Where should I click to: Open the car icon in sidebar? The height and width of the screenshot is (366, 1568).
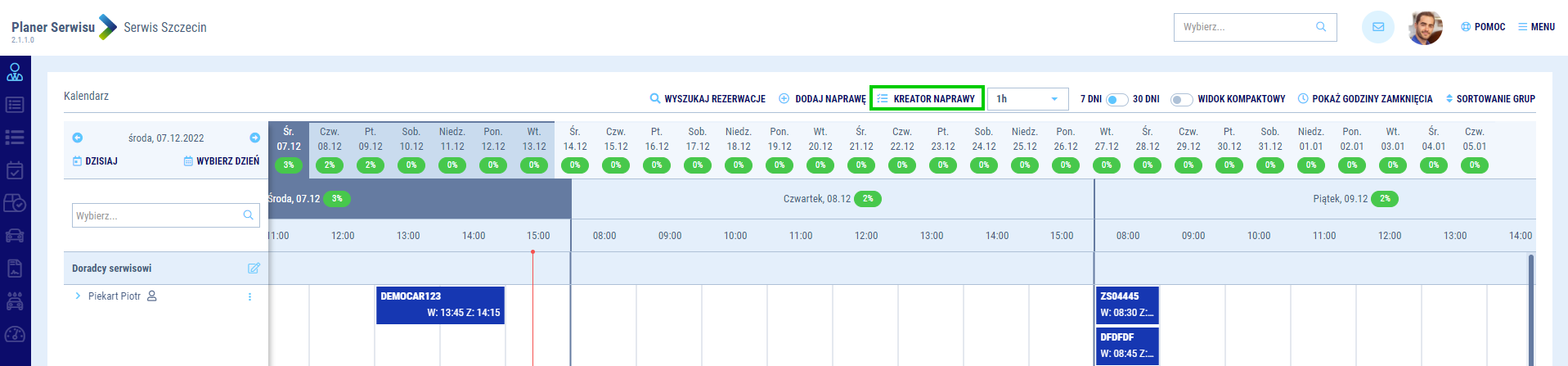pyautogui.click(x=15, y=236)
